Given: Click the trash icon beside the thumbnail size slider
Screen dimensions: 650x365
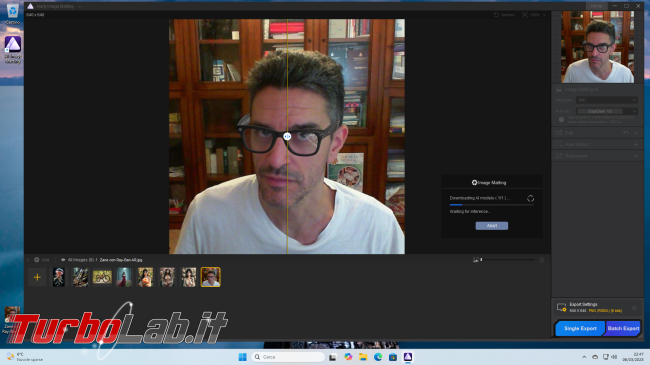Looking at the screenshot, I should (541, 260).
